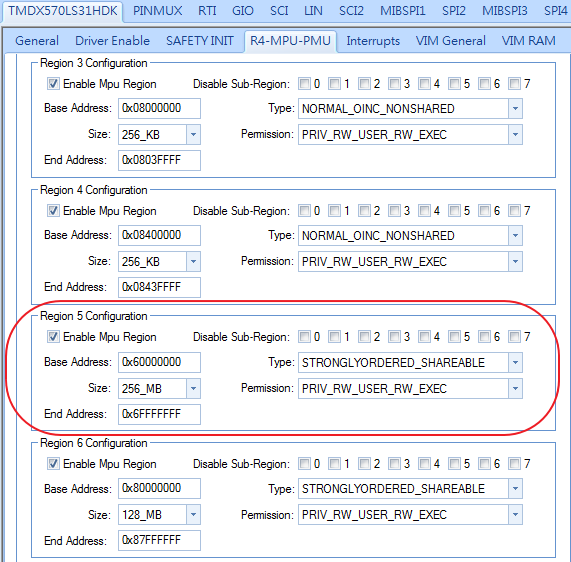This screenshot has height=562, width=571.
Task: Expand Region 5 Type STRONGLYORDERED_SHAREABLE dropdown
Action: tap(515, 362)
